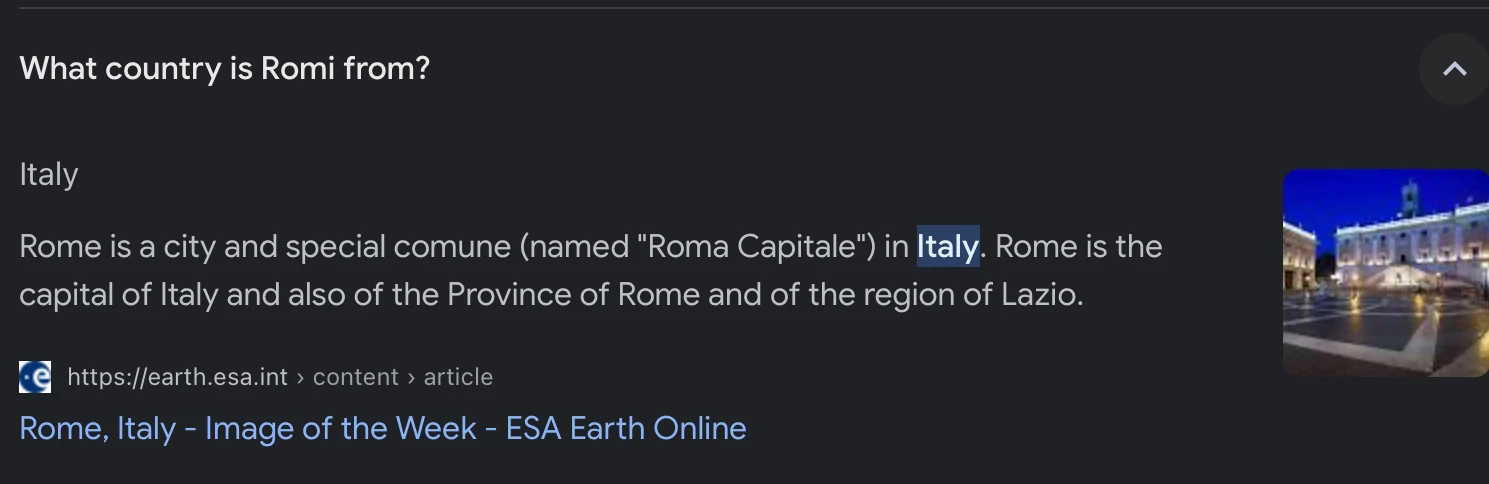Click the "content" breadcrumb segment
Screen dimensions: 1489x484
click(x=356, y=377)
